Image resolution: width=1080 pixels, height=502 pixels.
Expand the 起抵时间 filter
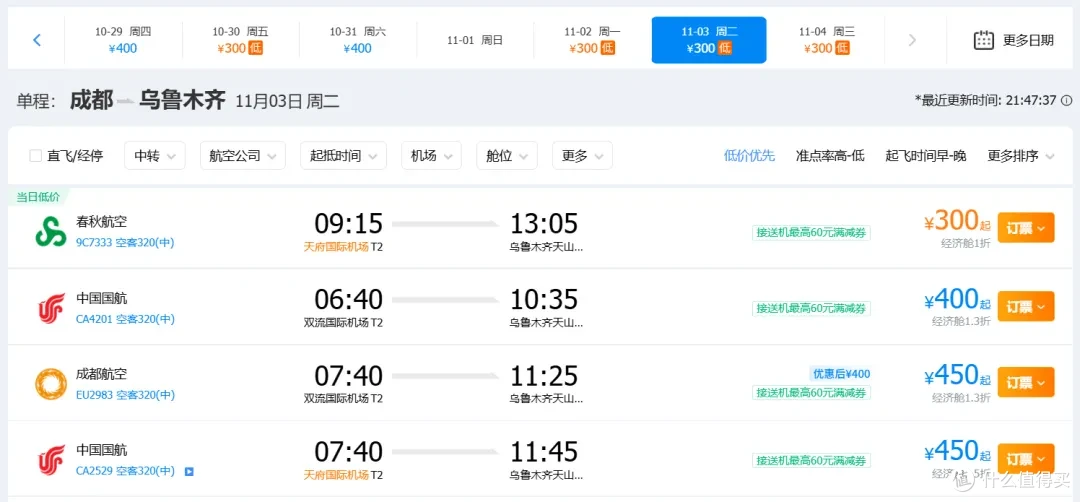pos(343,156)
